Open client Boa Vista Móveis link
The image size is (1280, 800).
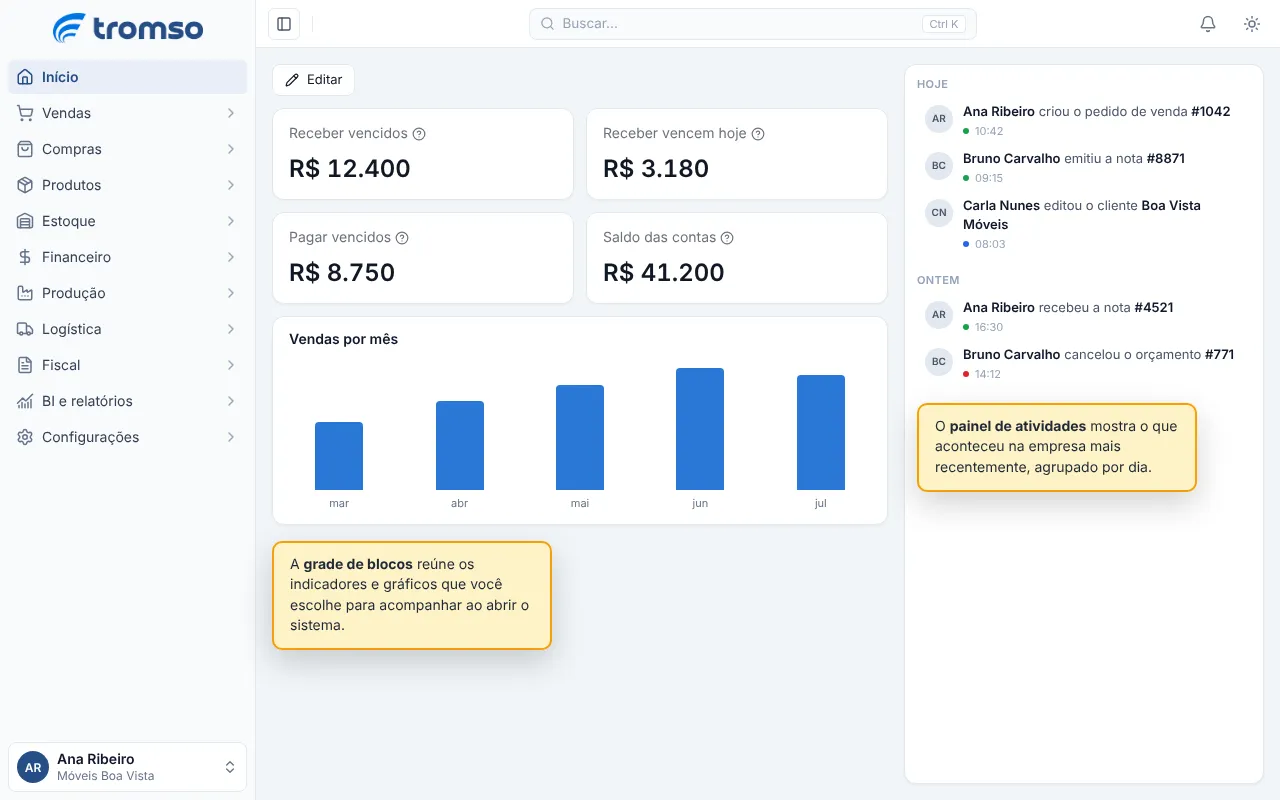[x=1082, y=215]
